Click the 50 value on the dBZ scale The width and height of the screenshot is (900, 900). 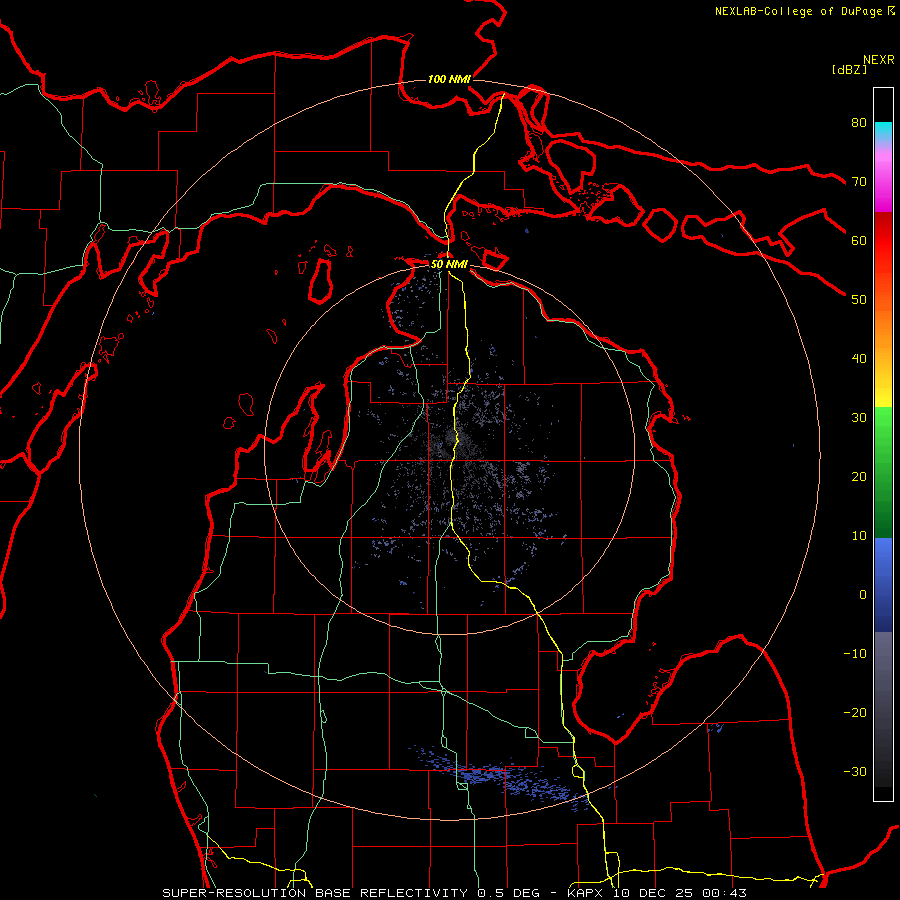click(859, 300)
